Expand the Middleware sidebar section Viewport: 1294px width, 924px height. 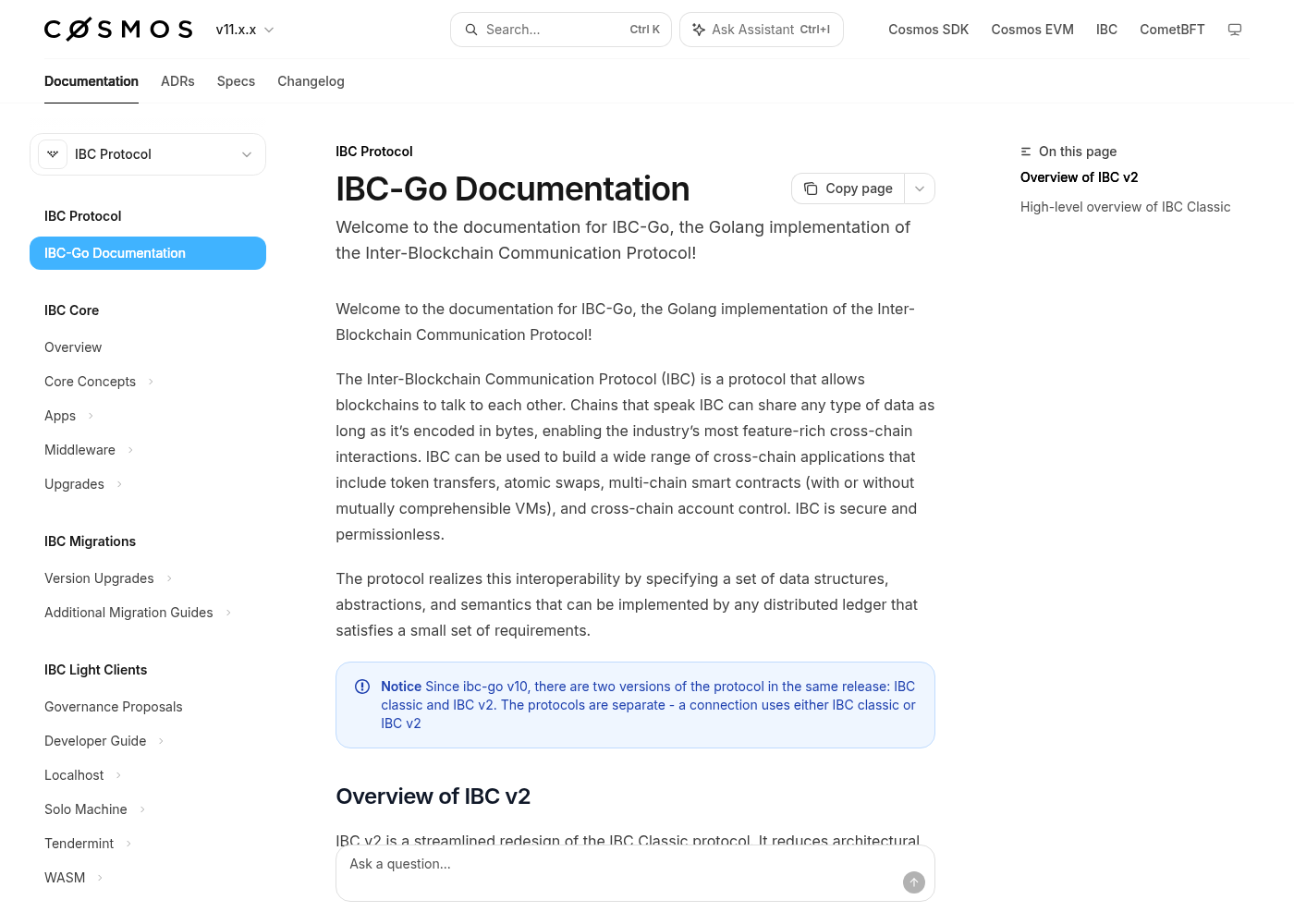[x=130, y=450]
